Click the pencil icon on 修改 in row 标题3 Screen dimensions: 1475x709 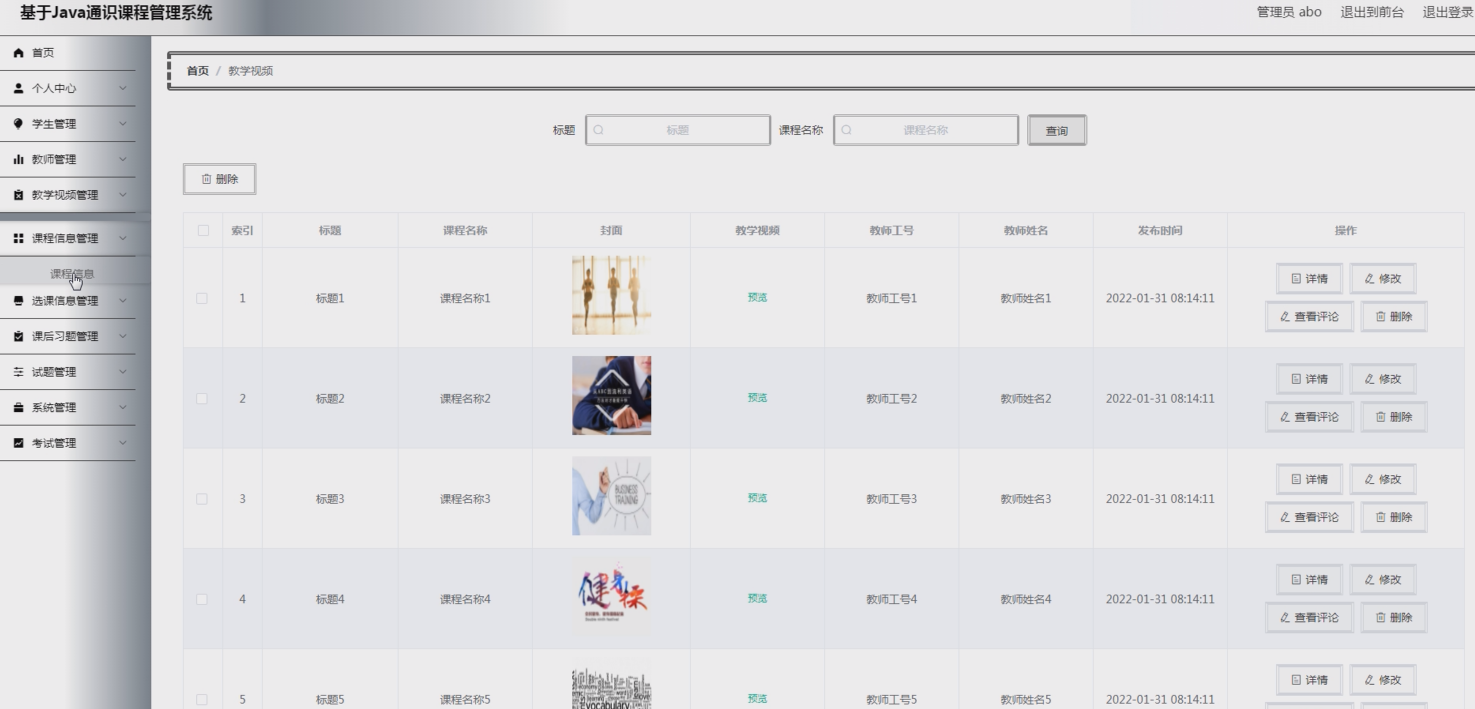[x=1370, y=479]
